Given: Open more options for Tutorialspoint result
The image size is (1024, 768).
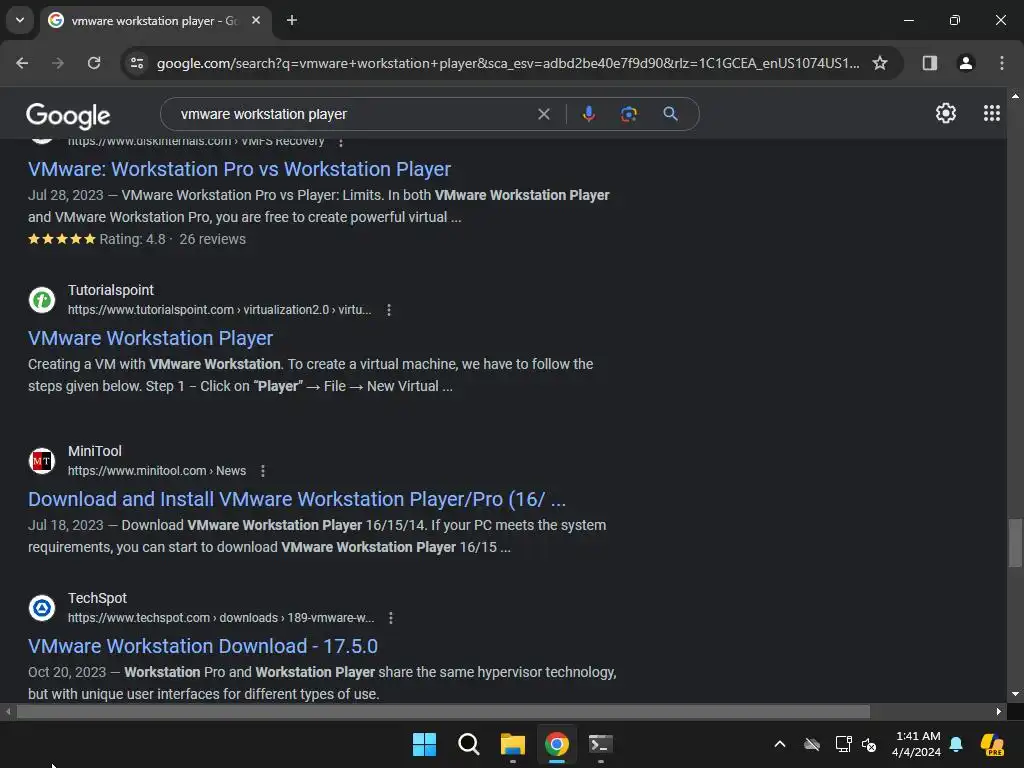Looking at the screenshot, I should 389,310.
